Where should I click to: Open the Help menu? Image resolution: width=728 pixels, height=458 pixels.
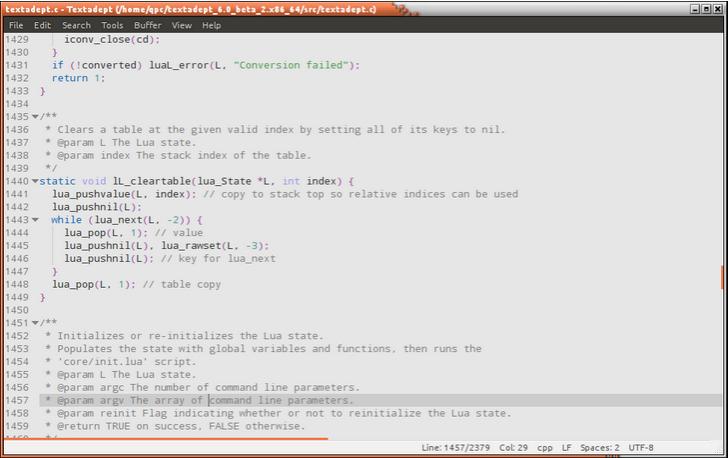pyautogui.click(x=211, y=25)
